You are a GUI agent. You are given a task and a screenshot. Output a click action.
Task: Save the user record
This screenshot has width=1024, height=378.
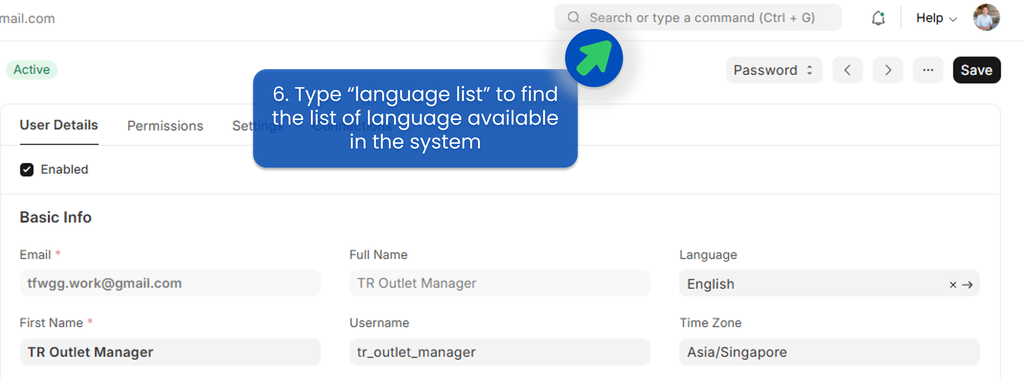pyautogui.click(x=976, y=70)
